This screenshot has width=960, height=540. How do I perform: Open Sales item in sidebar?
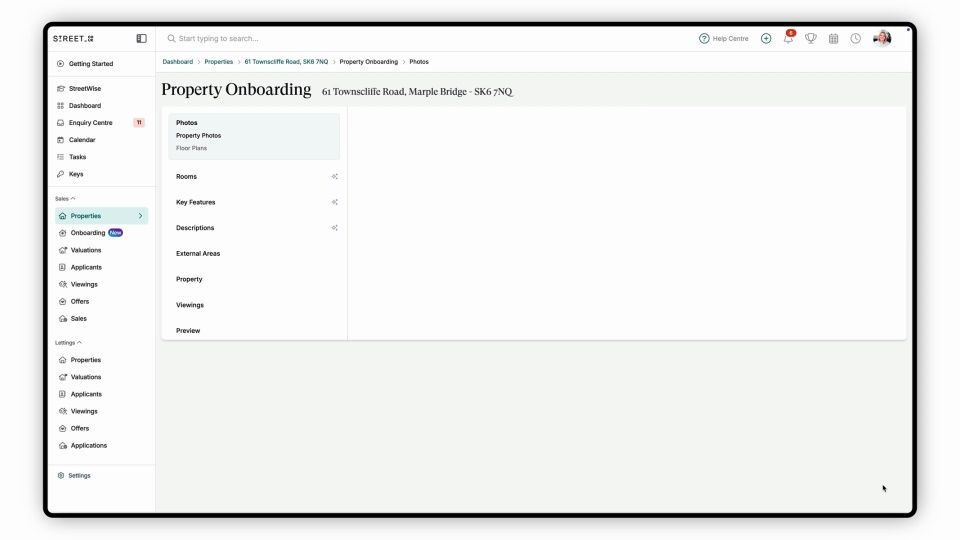pos(78,319)
